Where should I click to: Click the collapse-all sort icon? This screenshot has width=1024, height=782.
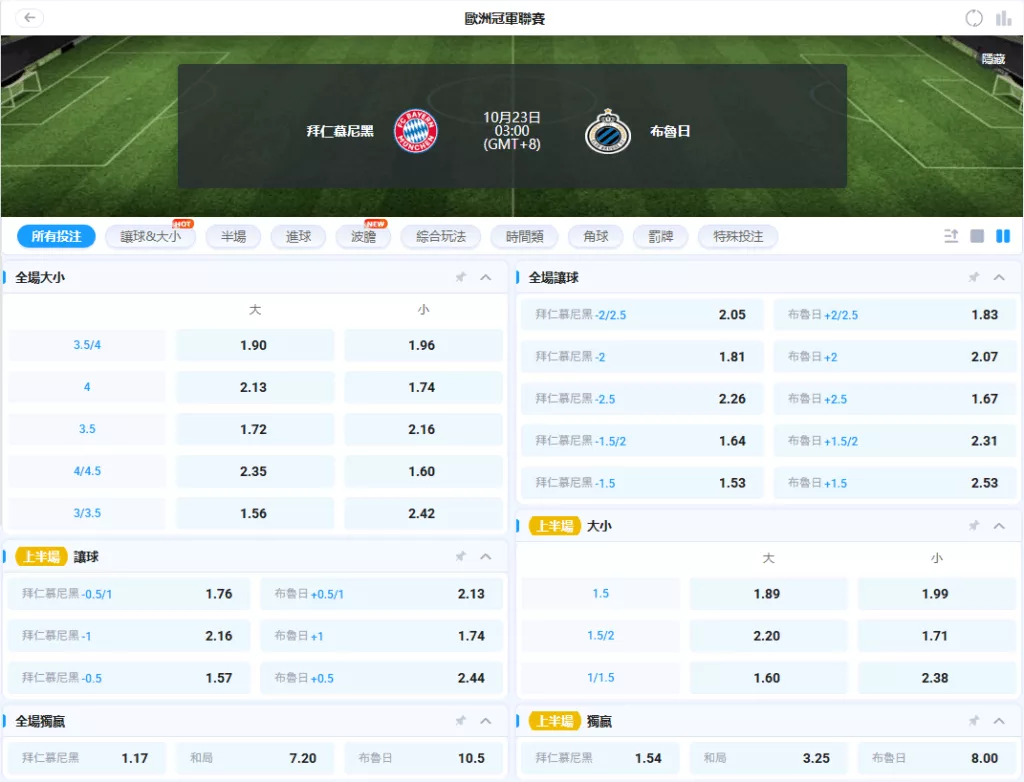pos(951,236)
